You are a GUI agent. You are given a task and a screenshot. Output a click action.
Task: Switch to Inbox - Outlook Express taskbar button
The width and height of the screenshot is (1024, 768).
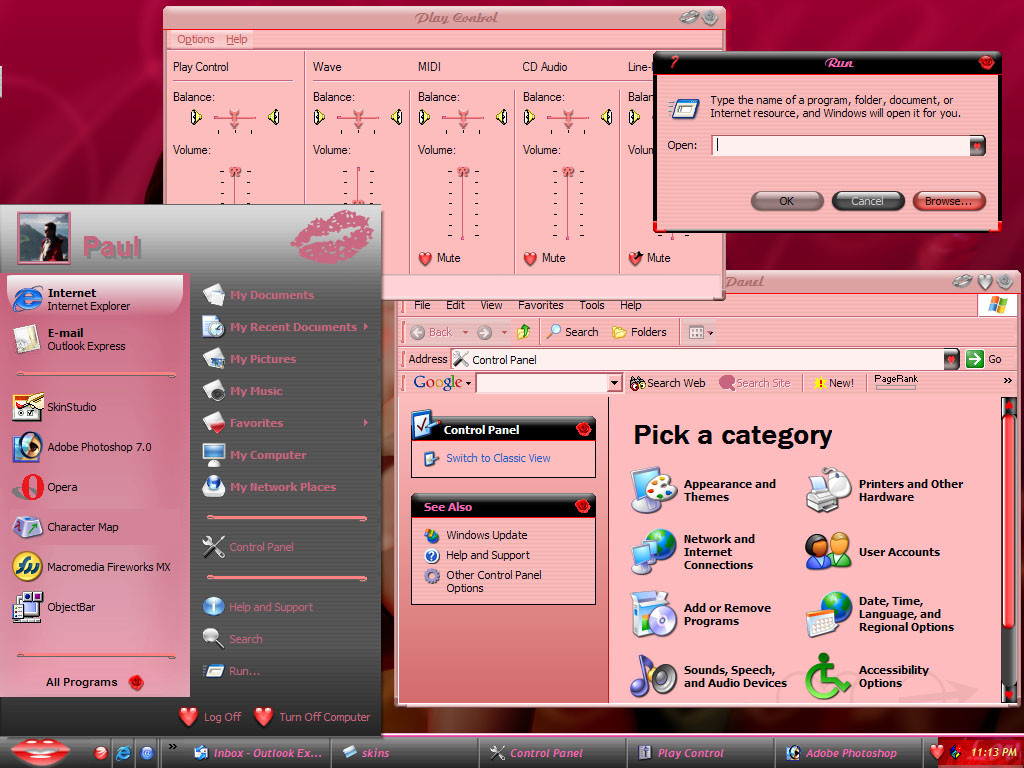[x=259, y=753]
